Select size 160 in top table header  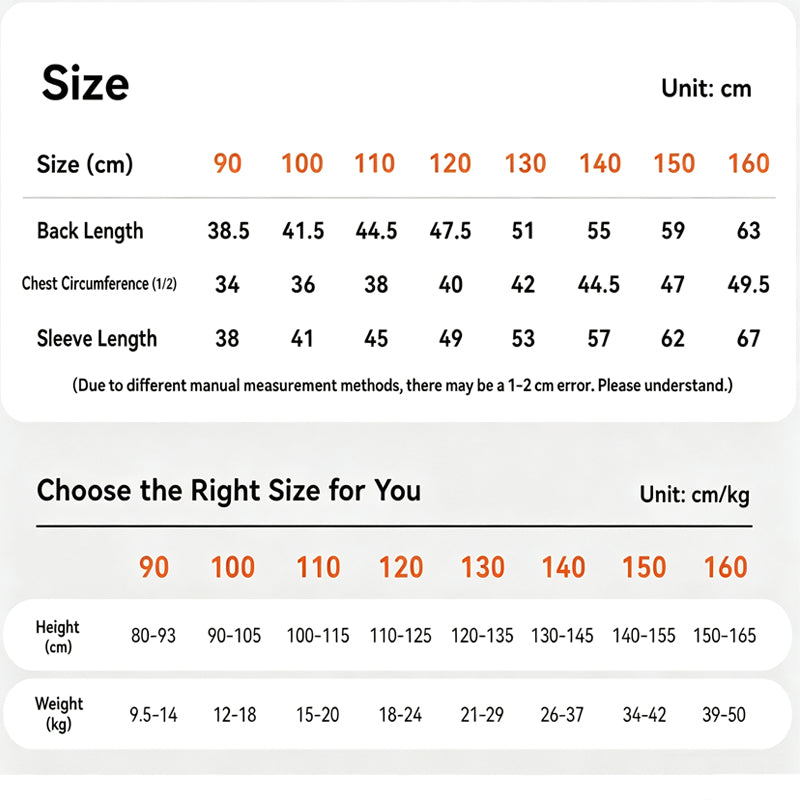[x=748, y=163]
